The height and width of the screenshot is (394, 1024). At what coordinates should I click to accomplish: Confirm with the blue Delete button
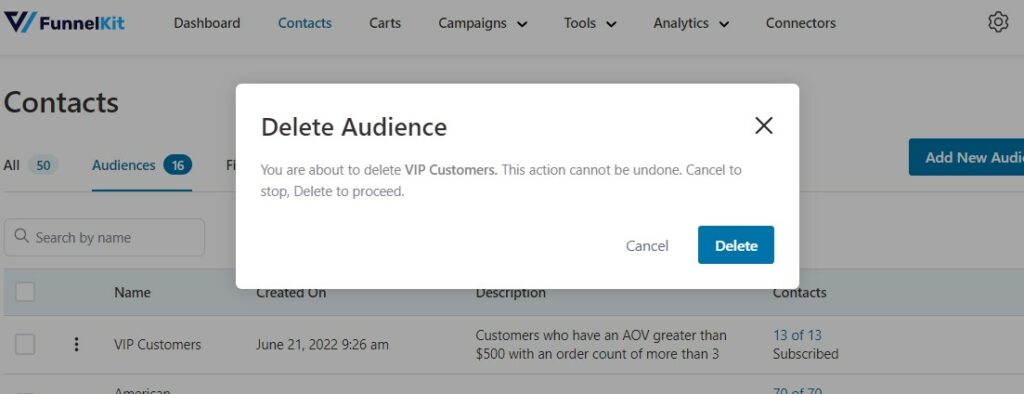tap(736, 245)
